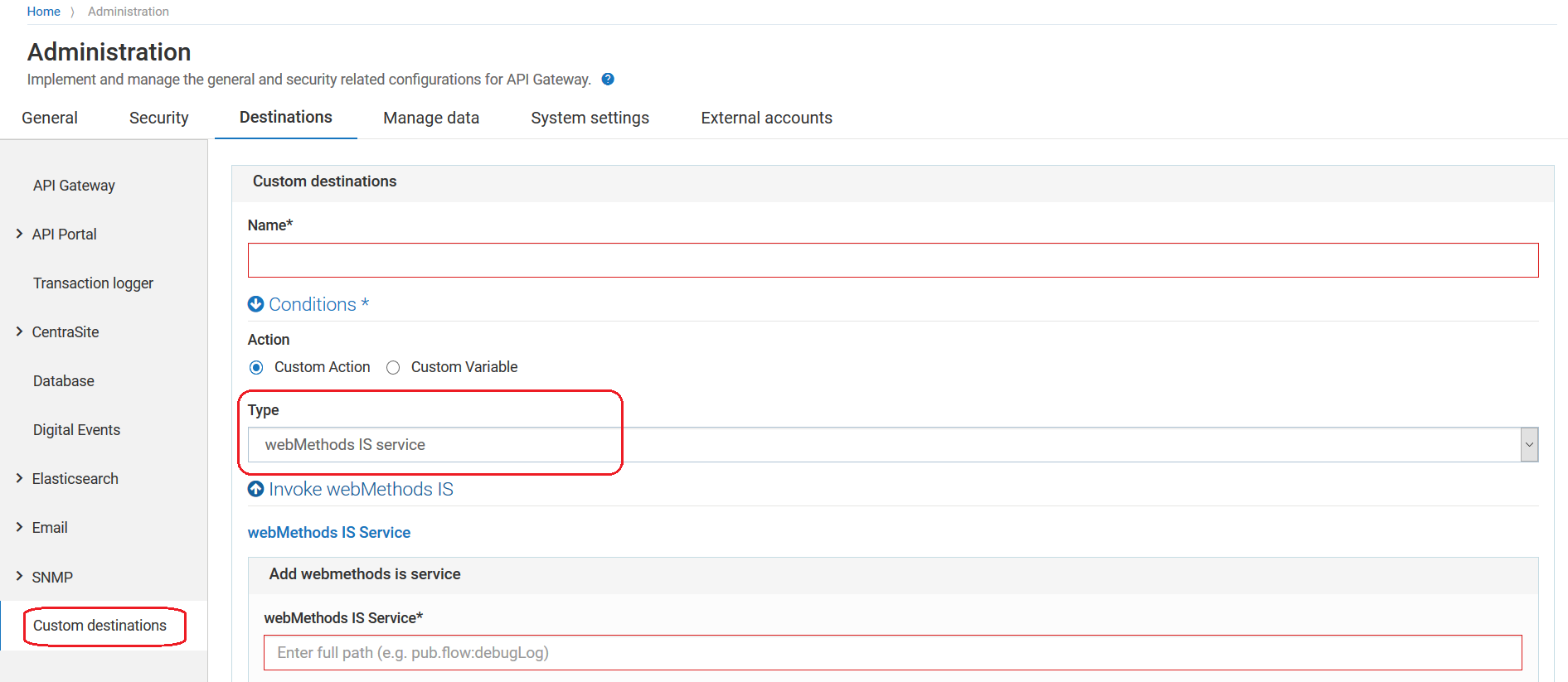Click the webMethods IS Service heading link
Viewport: 1568px width, 682px height.
point(329,532)
